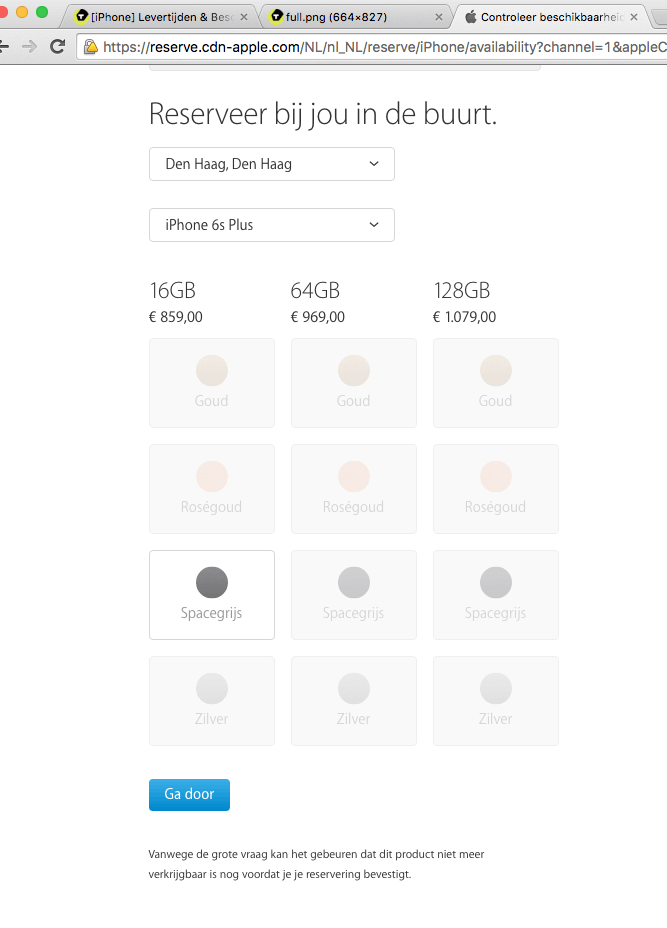Close the full.png tab
This screenshot has height=928, width=667.
[x=439, y=17]
